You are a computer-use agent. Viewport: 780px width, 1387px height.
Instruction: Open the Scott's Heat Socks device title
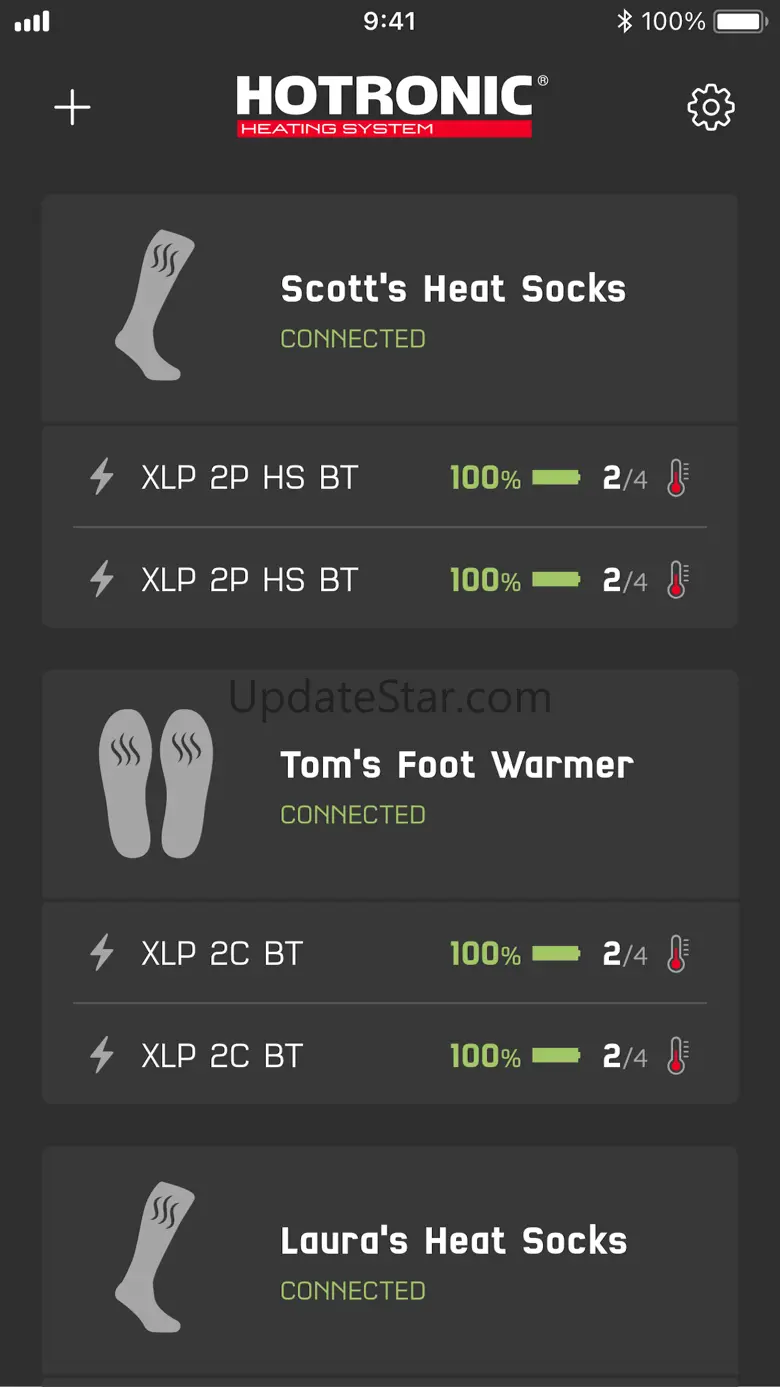(453, 289)
